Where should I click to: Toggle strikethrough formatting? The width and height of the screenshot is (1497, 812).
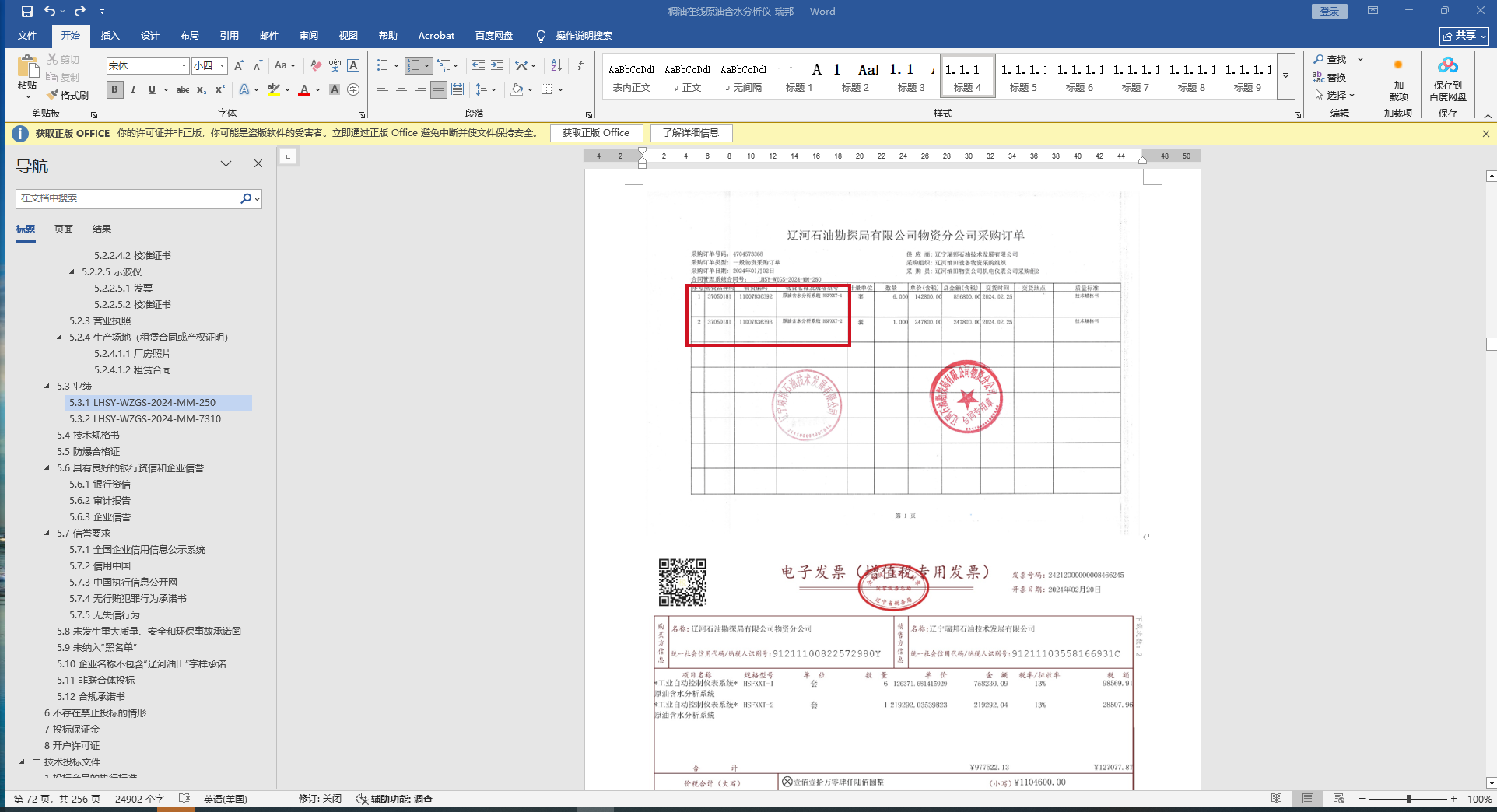click(x=183, y=89)
